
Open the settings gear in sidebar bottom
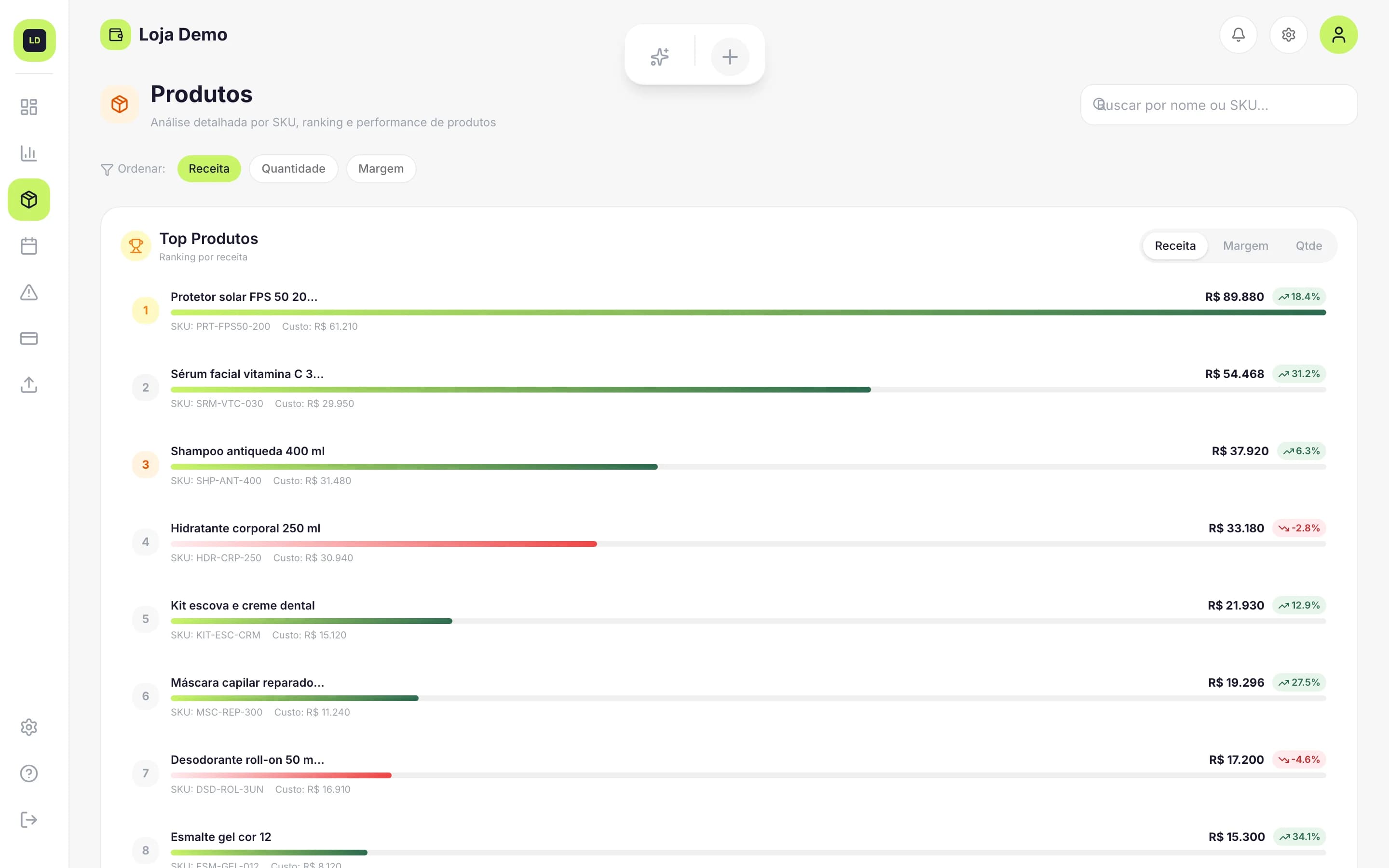(x=29, y=727)
